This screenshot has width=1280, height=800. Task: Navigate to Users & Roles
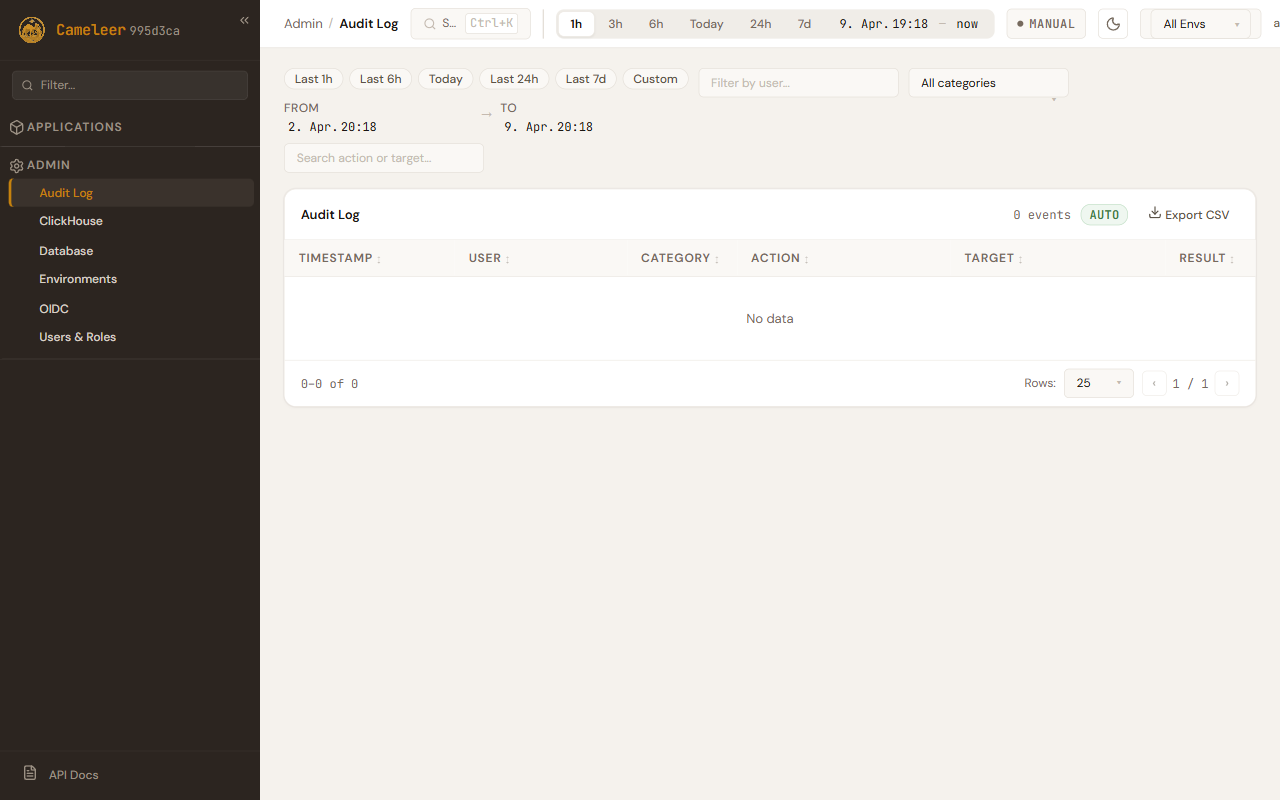(78, 337)
